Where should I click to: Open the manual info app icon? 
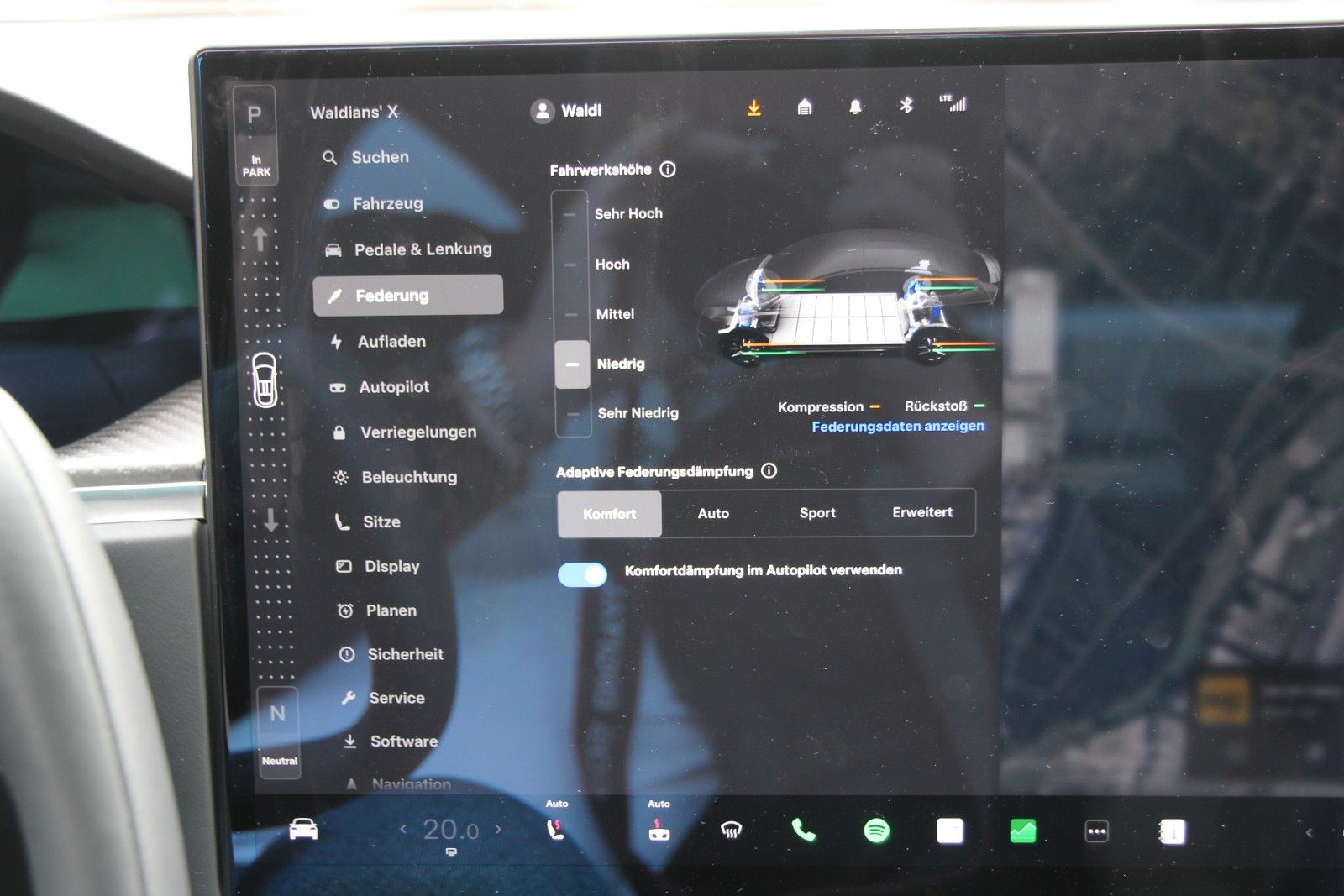(x=1172, y=832)
